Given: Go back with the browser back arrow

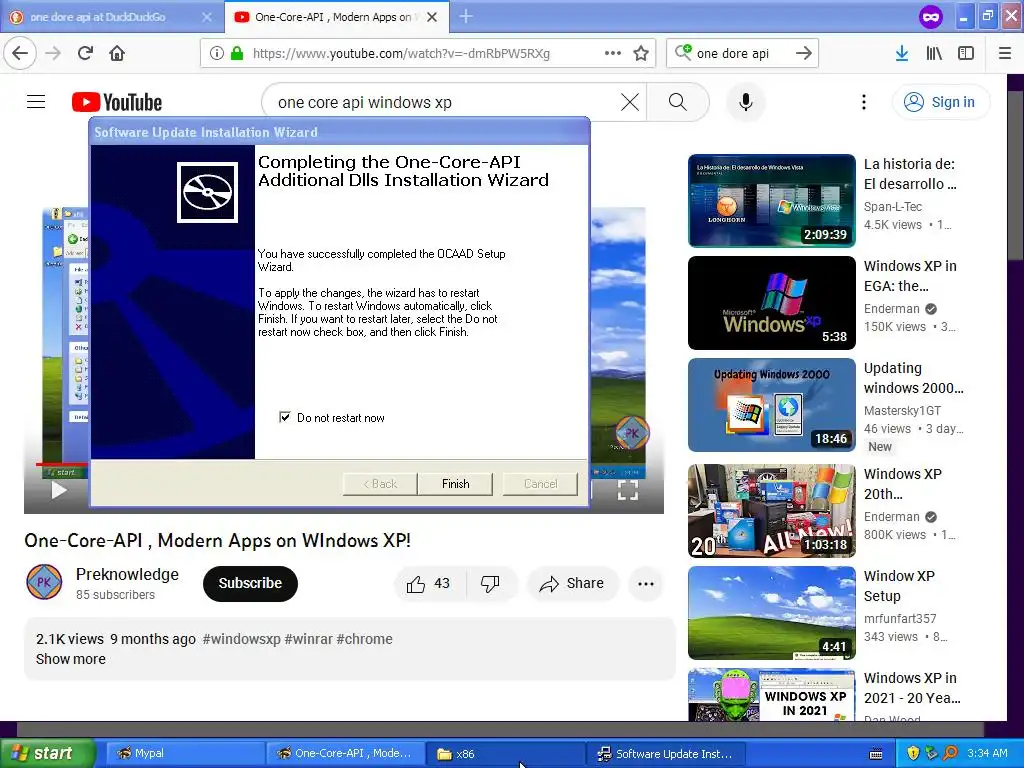Looking at the screenshot, I should (20, 53).
